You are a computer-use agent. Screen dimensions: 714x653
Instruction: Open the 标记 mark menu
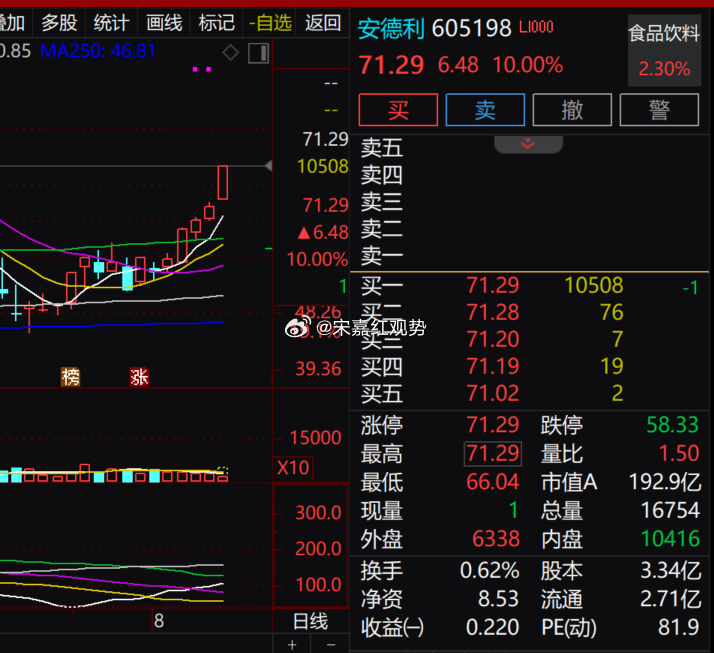(216, 22)
